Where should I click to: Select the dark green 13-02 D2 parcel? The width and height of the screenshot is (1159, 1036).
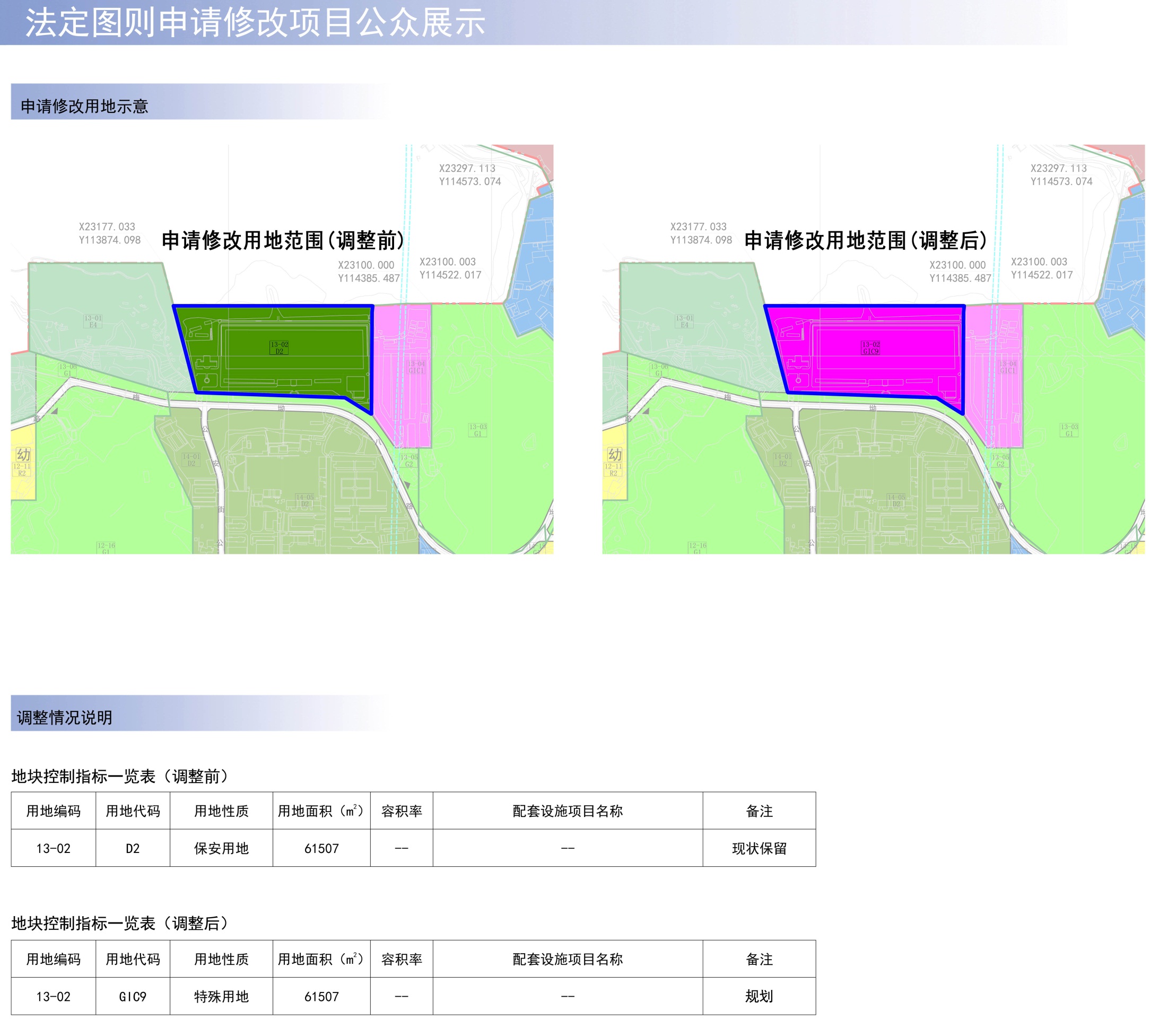[279, 347]
